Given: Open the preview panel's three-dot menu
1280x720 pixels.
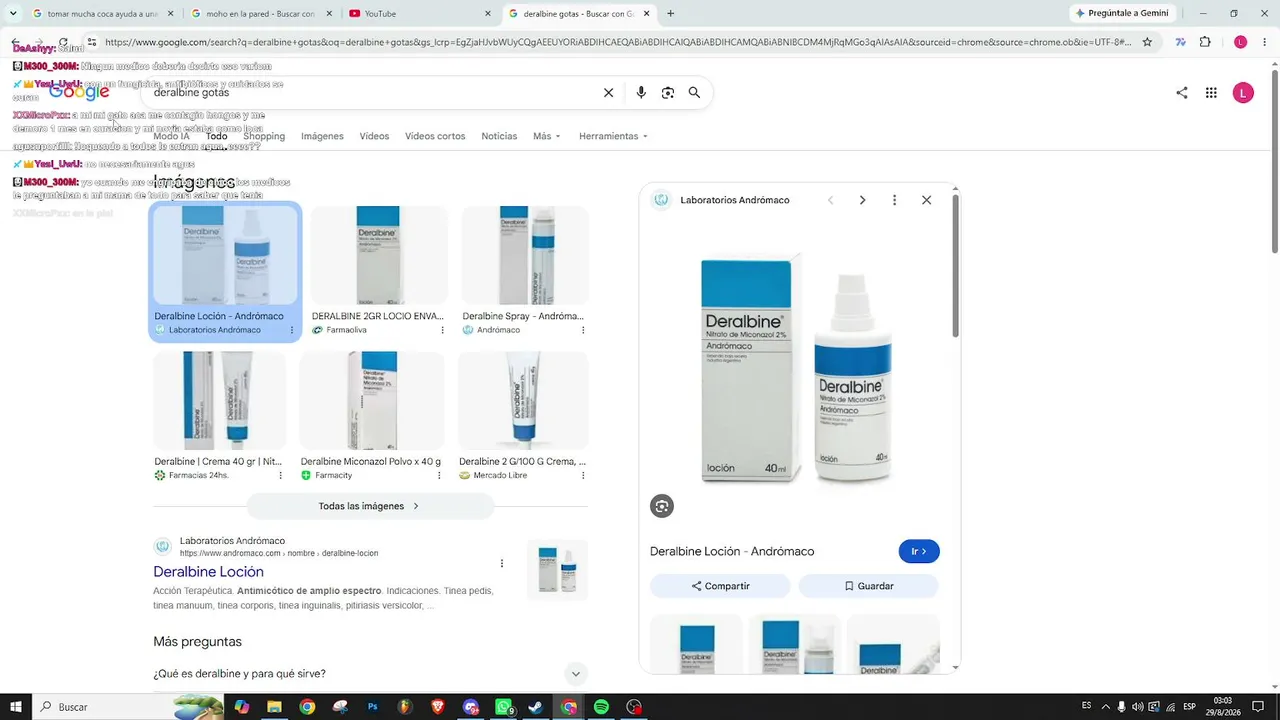Looking at the screenshot, I should click(x=894, y=200).
